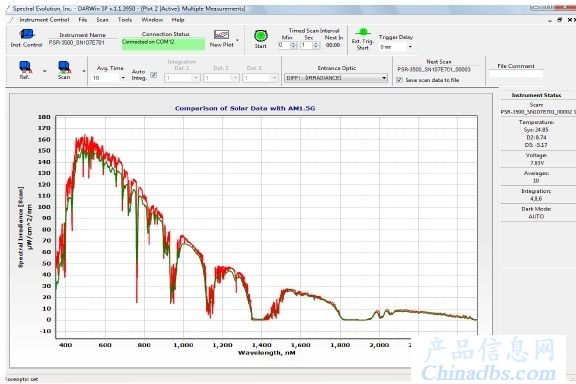Open the Scan menu in menu bar

click(102, 20)
